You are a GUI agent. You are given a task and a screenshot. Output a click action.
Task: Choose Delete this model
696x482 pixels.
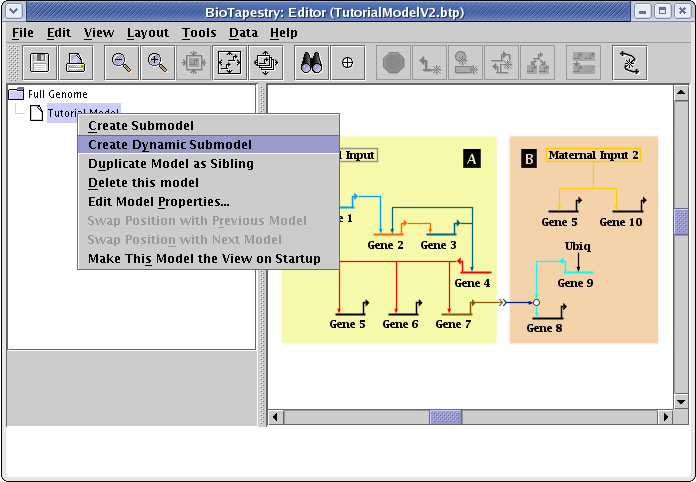click(143, 183)
